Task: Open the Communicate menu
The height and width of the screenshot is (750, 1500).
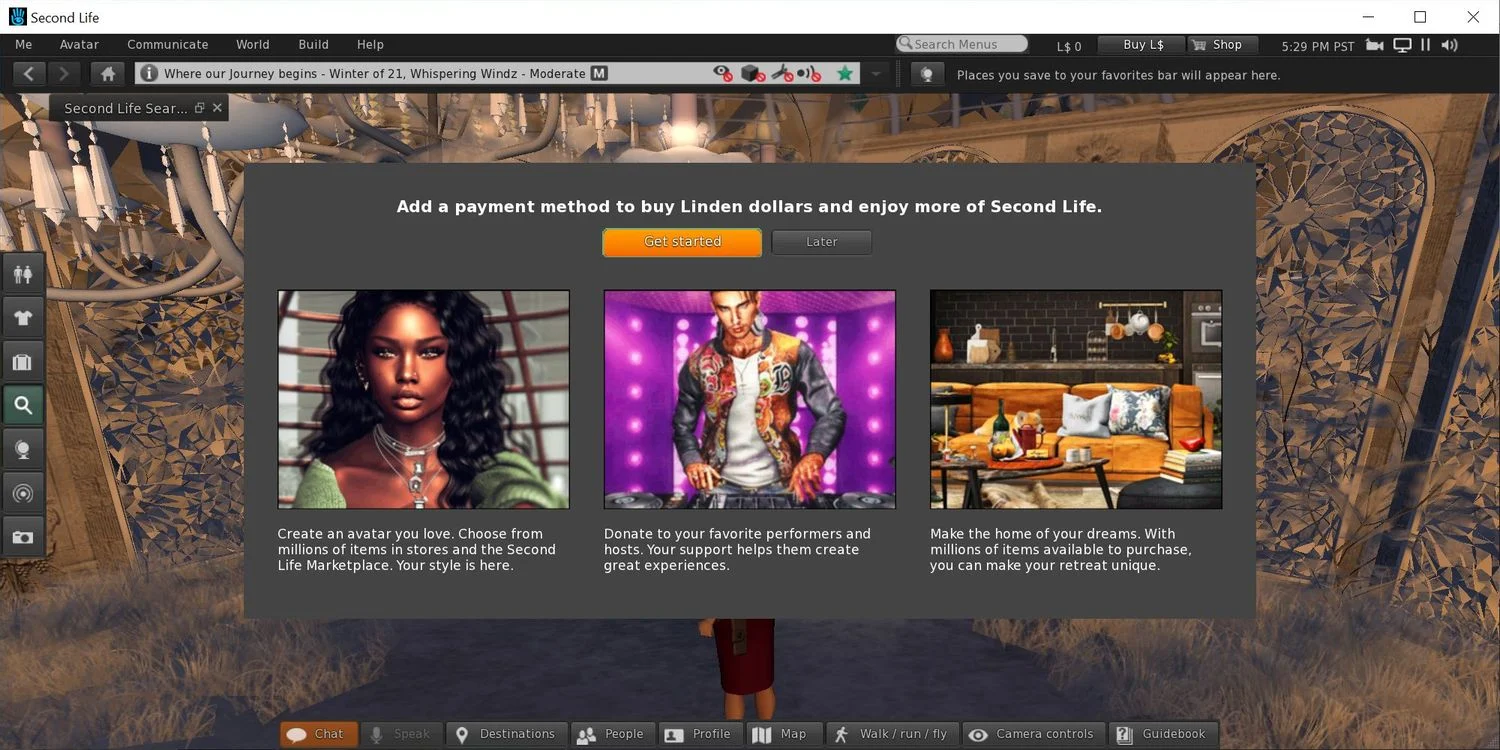Action: tap(168, 45)
